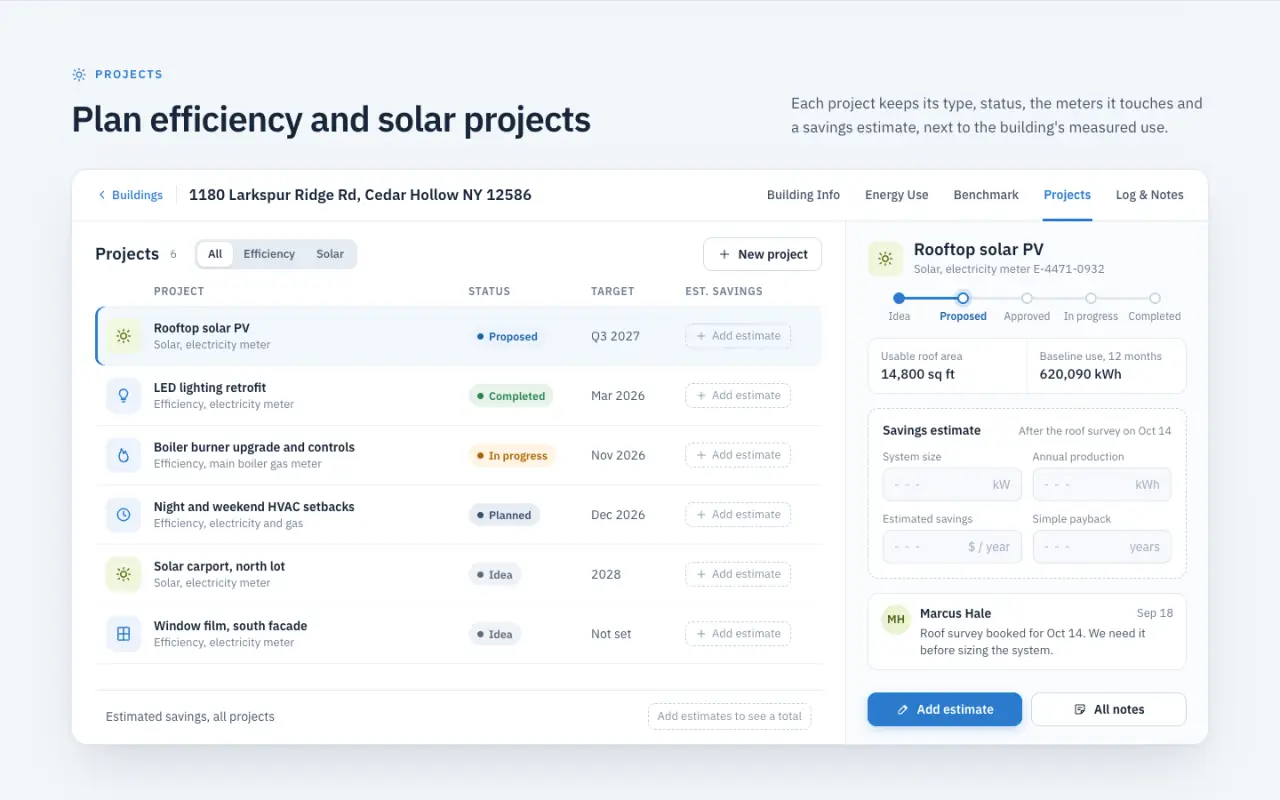1280x800 pixels.
Task: Click the Annual production kWh field
Action: (1102, 485)
